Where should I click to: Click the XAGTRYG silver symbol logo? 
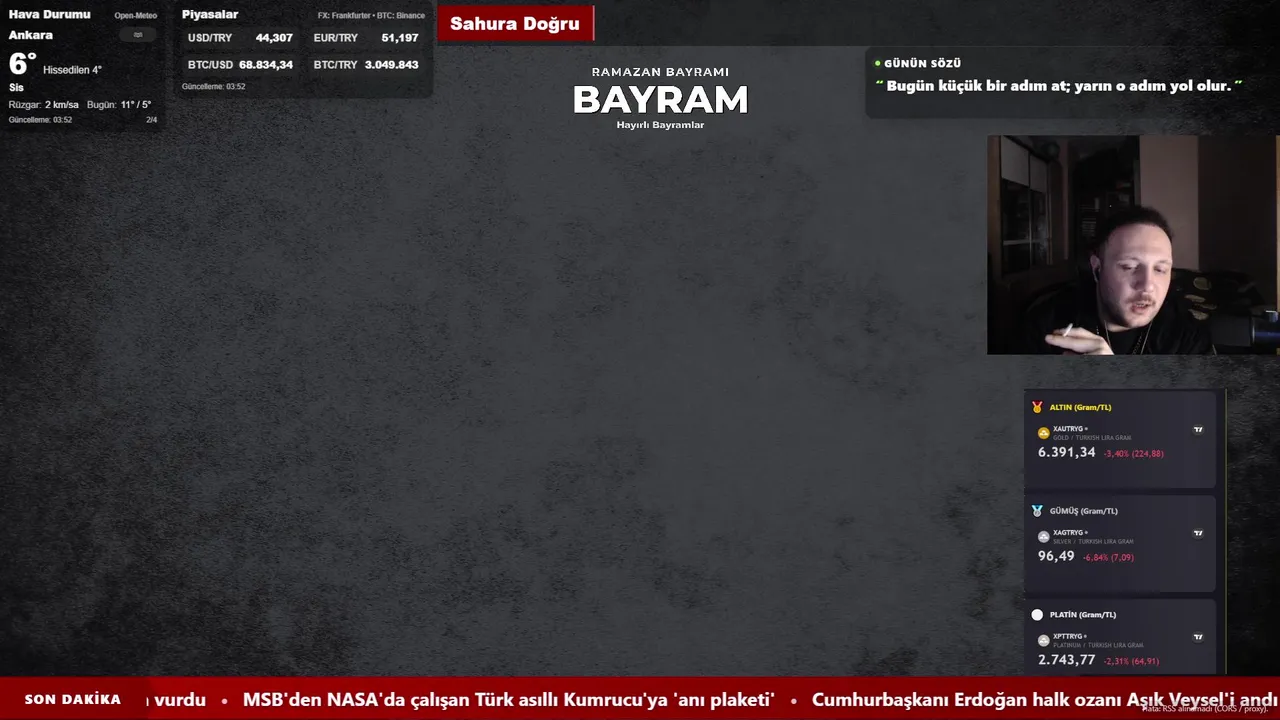(1044, 537)
